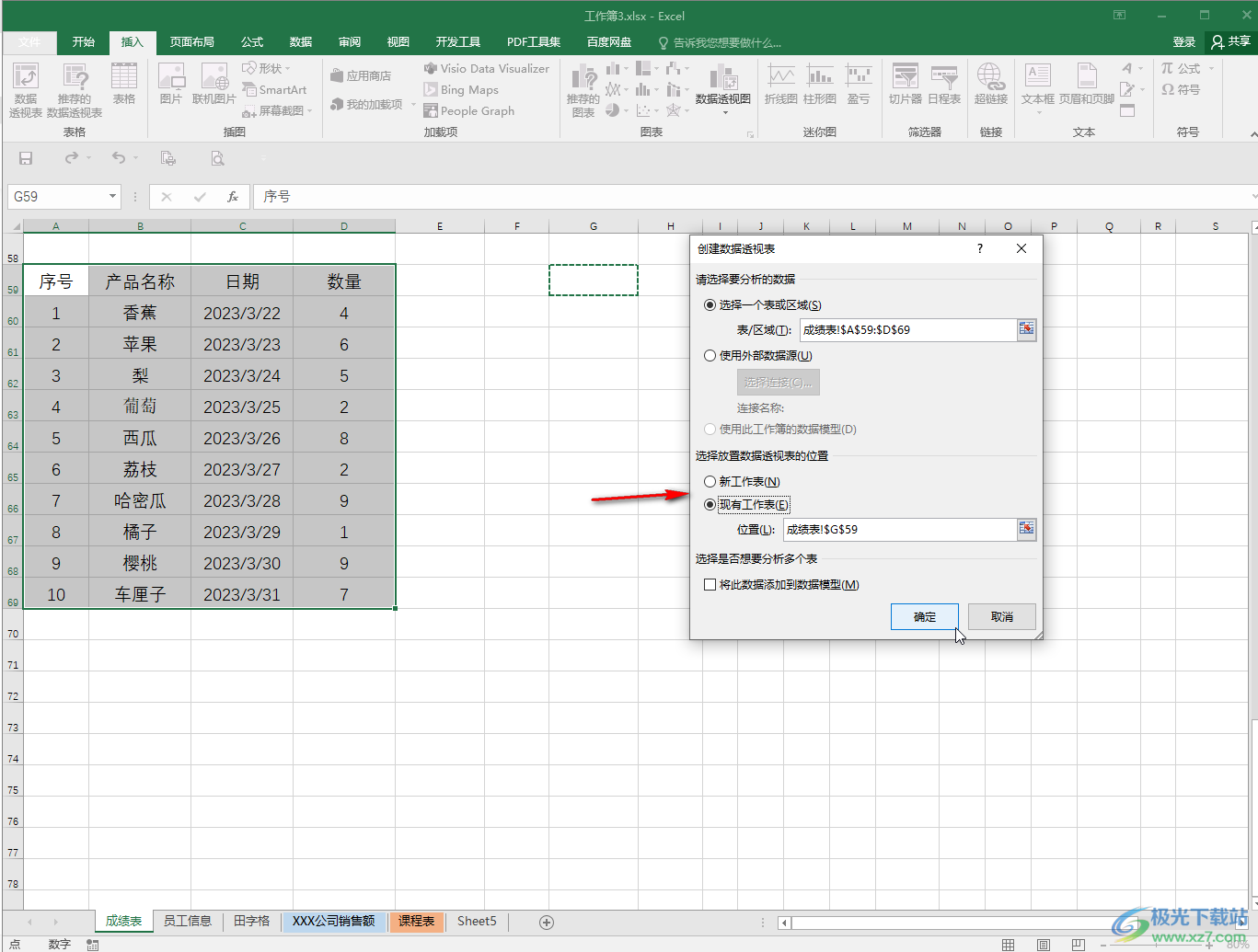The width and height of the screenshot is (1258, 952).
Task: Click the insert function fx icon
Action: pyautogui.click(x=233, y=197)
